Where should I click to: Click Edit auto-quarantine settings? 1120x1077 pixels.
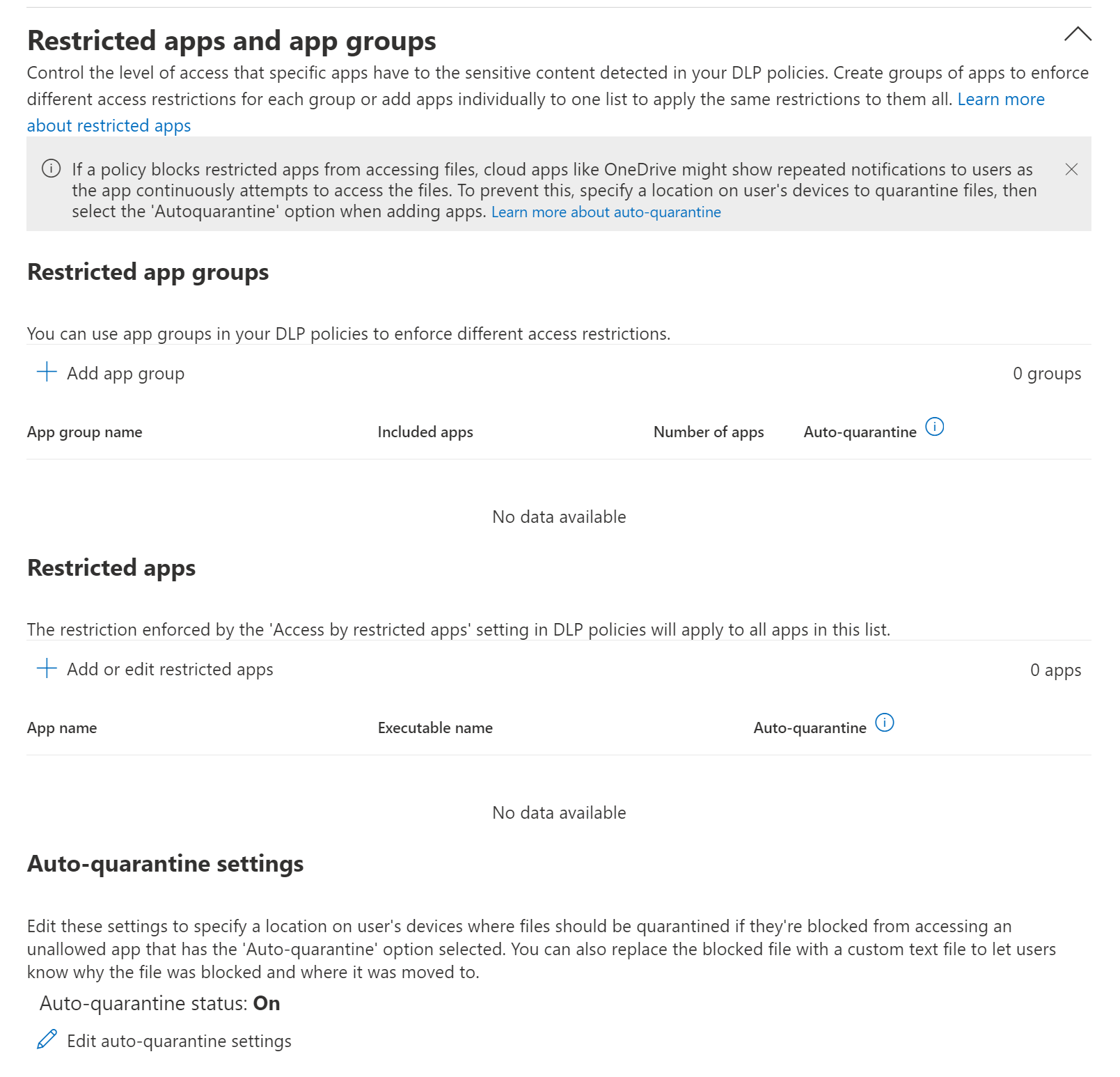179,1041
